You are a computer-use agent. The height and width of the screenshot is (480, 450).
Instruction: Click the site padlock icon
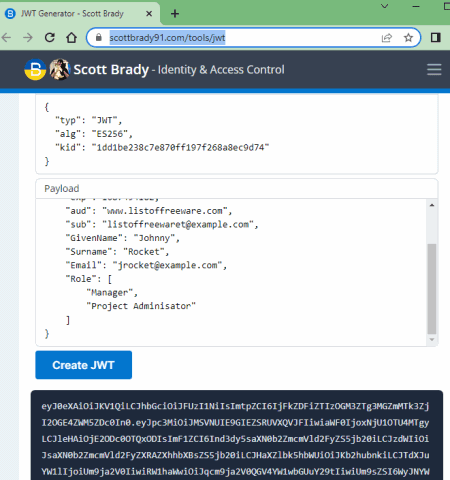point(99,37)
